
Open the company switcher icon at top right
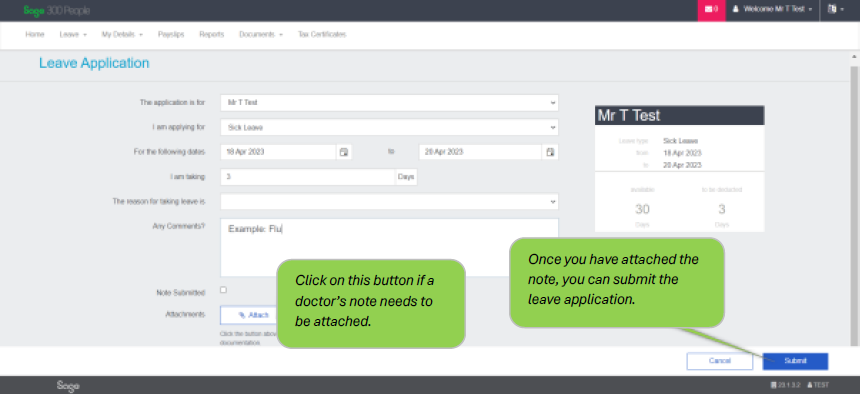[835, 9]
